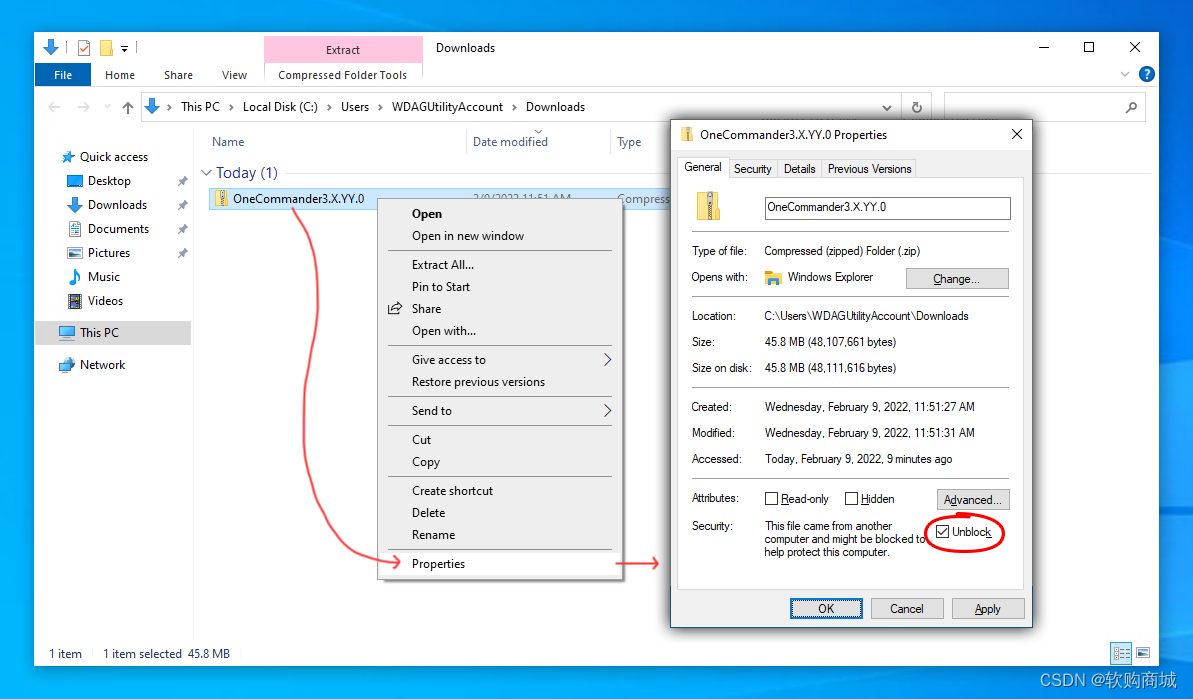Choose Restore previous versions
Viewport: 1193px width, 699px height.
click(478, 382)
